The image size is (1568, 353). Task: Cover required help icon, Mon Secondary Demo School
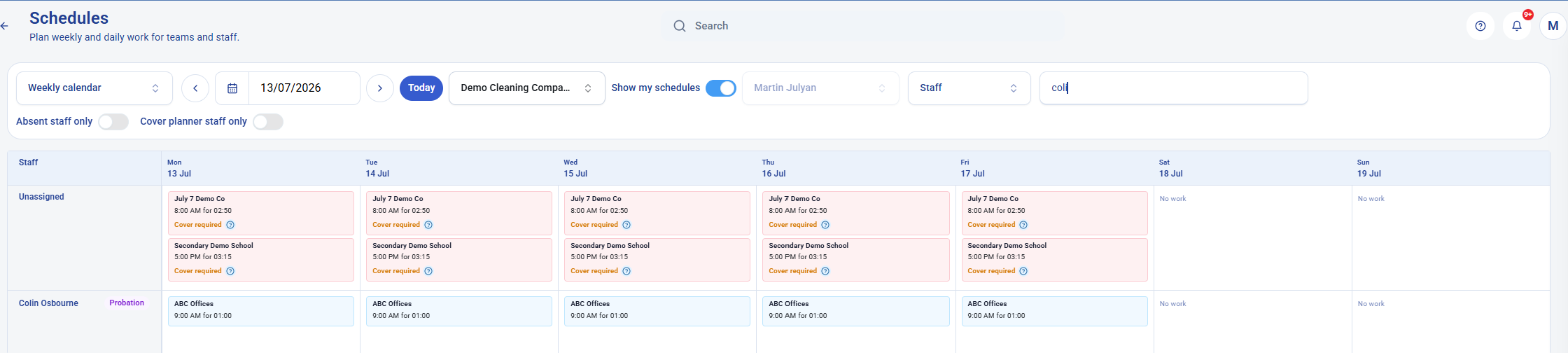tap(230, 271)
